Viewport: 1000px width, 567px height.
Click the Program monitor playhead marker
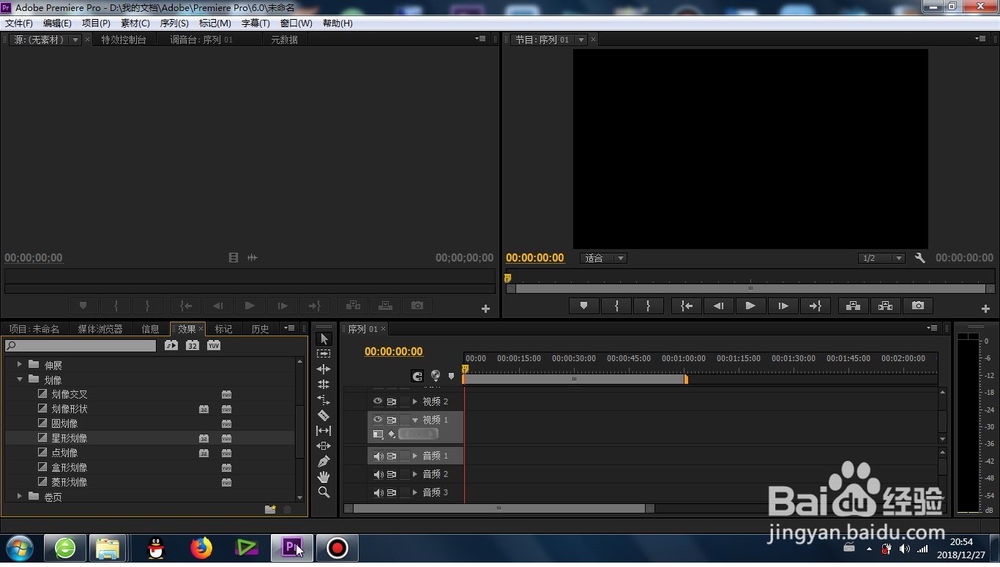point(508,278)
